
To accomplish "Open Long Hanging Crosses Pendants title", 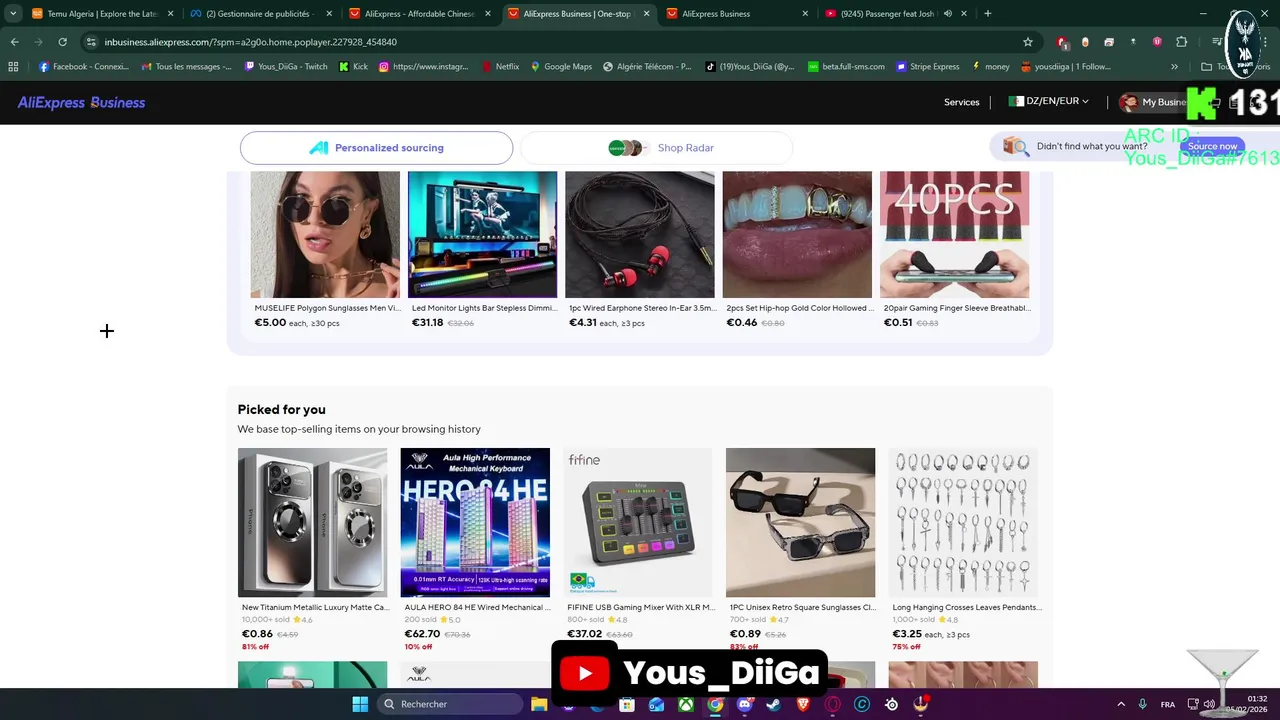I will coord(967,607).
